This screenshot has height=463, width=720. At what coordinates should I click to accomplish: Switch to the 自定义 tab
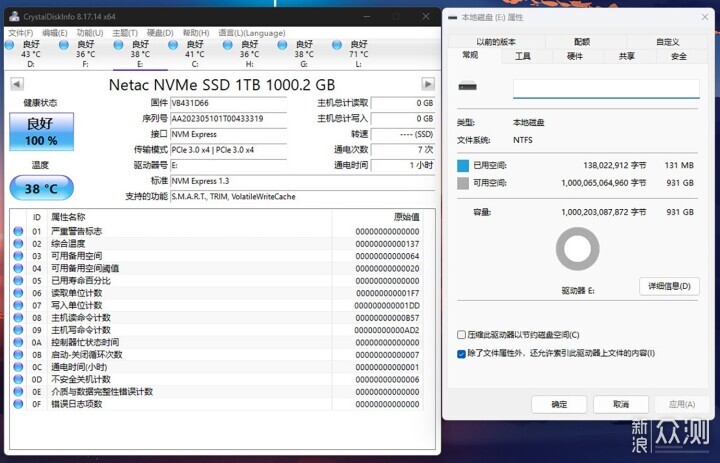(667, 42)
